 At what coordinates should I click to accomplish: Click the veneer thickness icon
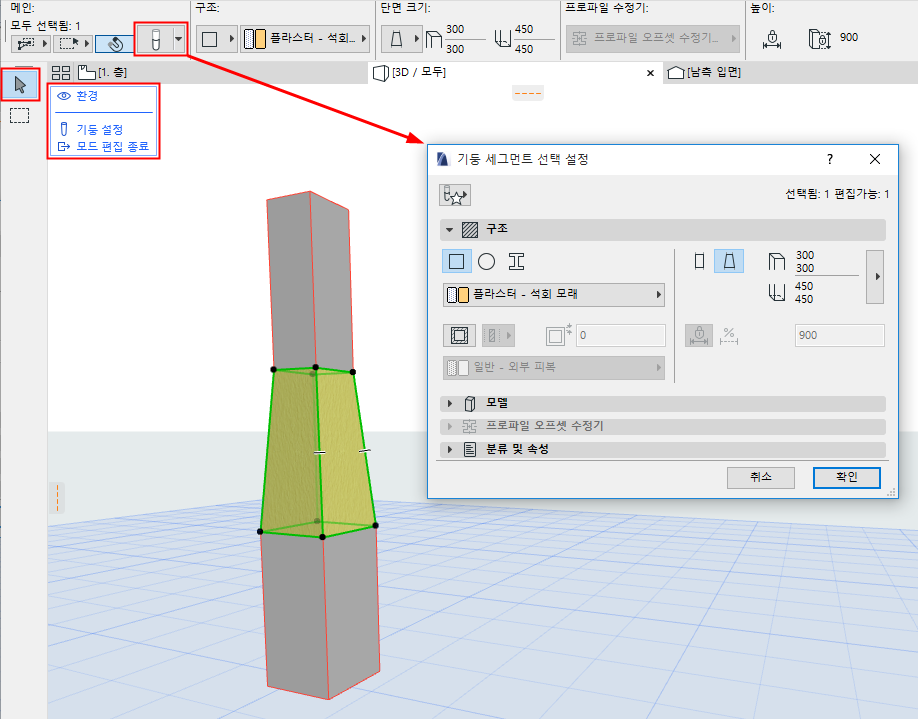(558, 335)
